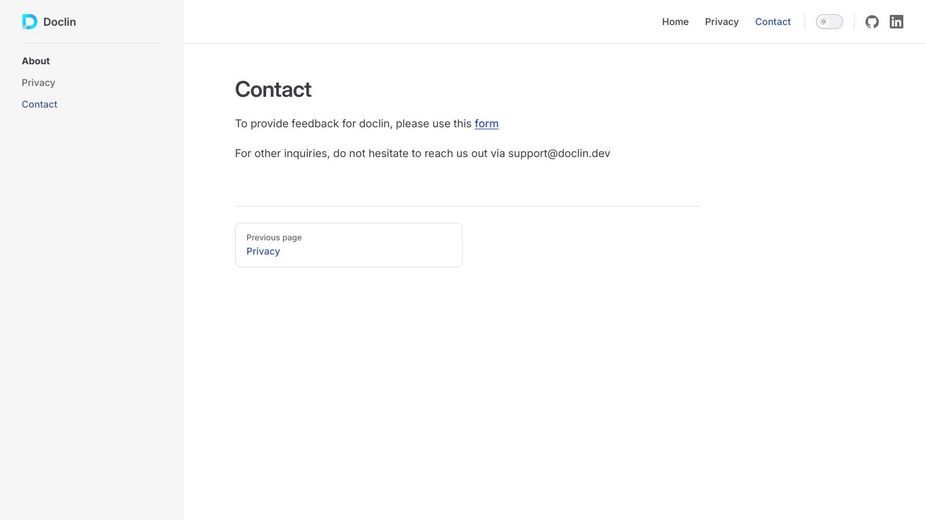Click the Doclin logo icon
Image resolution: width=925 pixels, height=520 pixels.
pyautogui.click(x=29, y=22)
